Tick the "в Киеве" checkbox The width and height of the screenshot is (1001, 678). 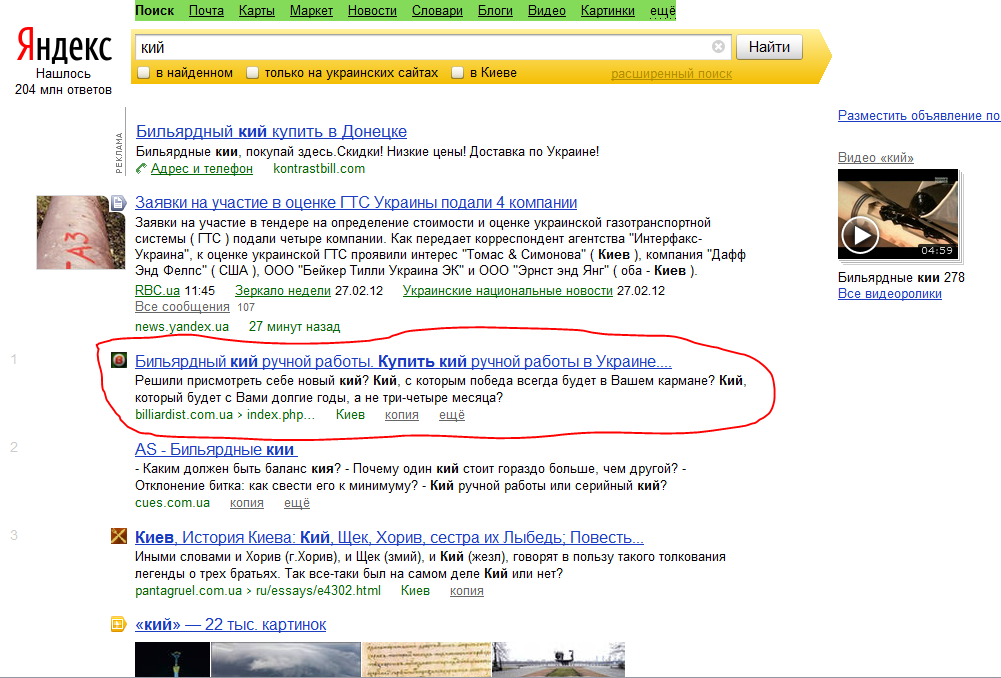(x=457, y=73)
